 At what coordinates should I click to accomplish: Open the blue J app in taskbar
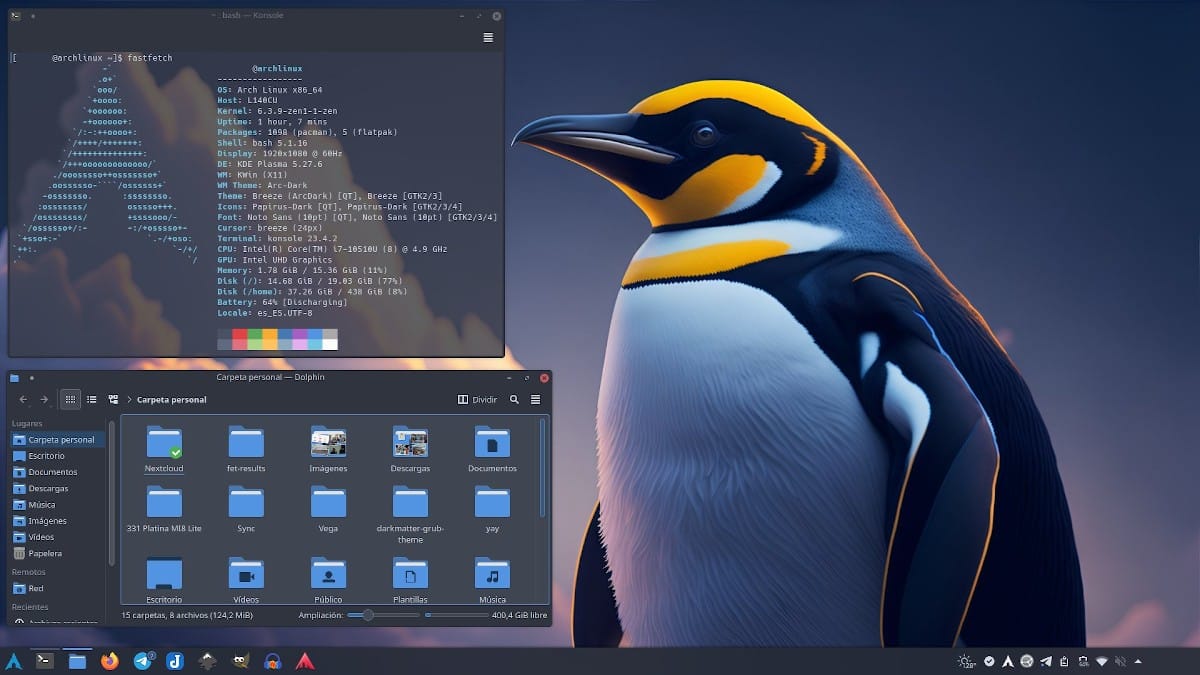[174, 660]
